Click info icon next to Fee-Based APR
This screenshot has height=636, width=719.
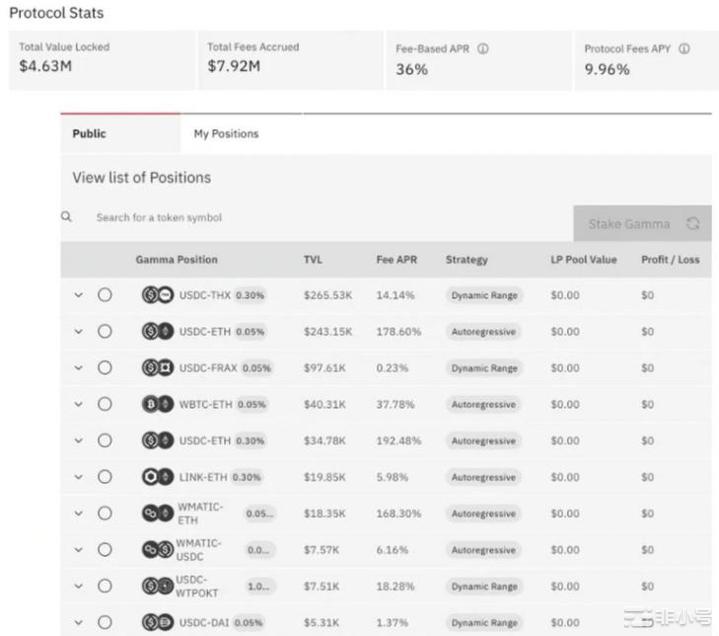tap(483, 48)
